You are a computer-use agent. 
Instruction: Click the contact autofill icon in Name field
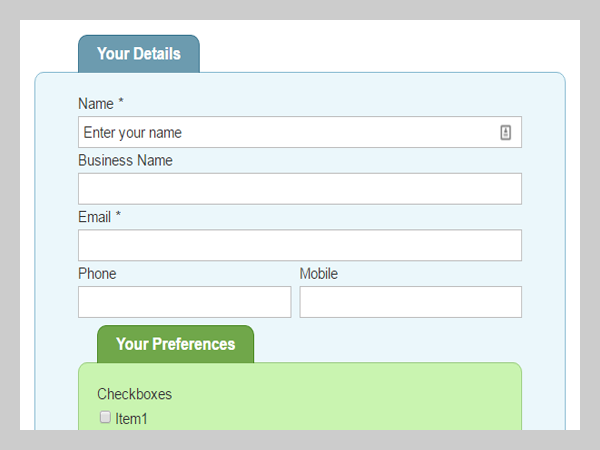tap(506, 132)
